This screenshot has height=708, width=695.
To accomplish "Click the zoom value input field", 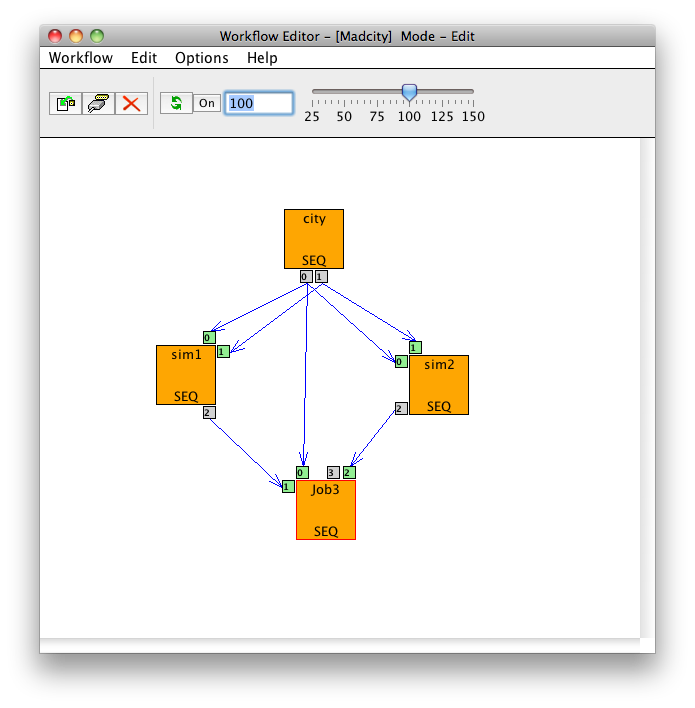I will click(x=258, y=103).
